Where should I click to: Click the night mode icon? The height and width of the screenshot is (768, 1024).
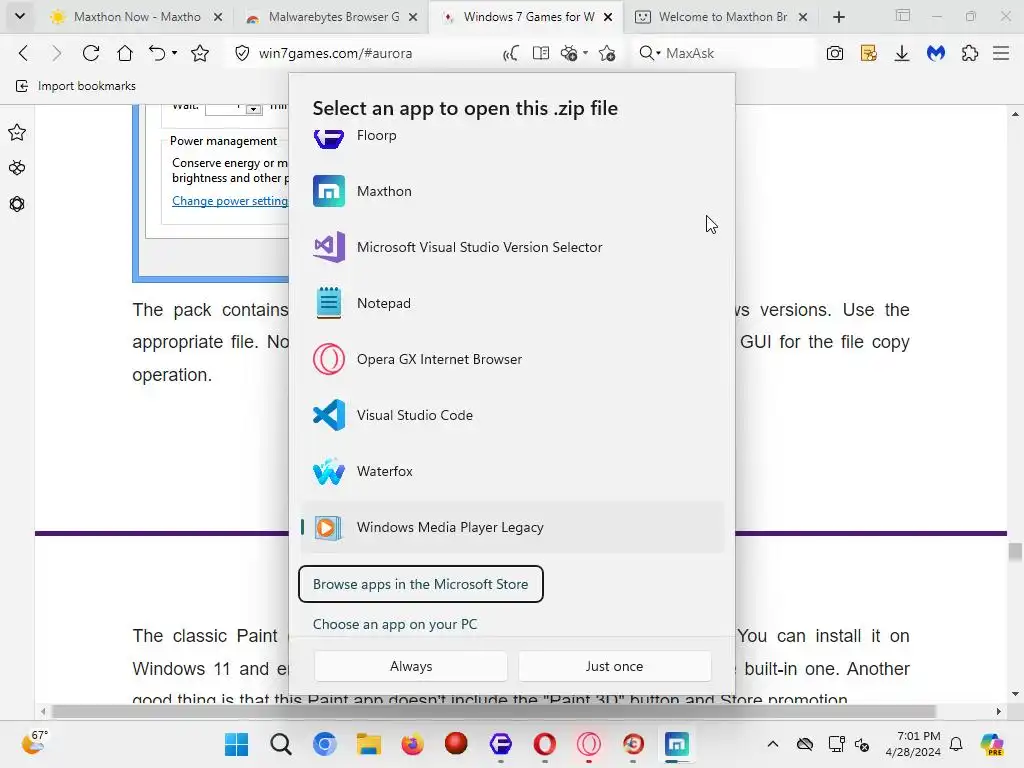pos(569,54)
